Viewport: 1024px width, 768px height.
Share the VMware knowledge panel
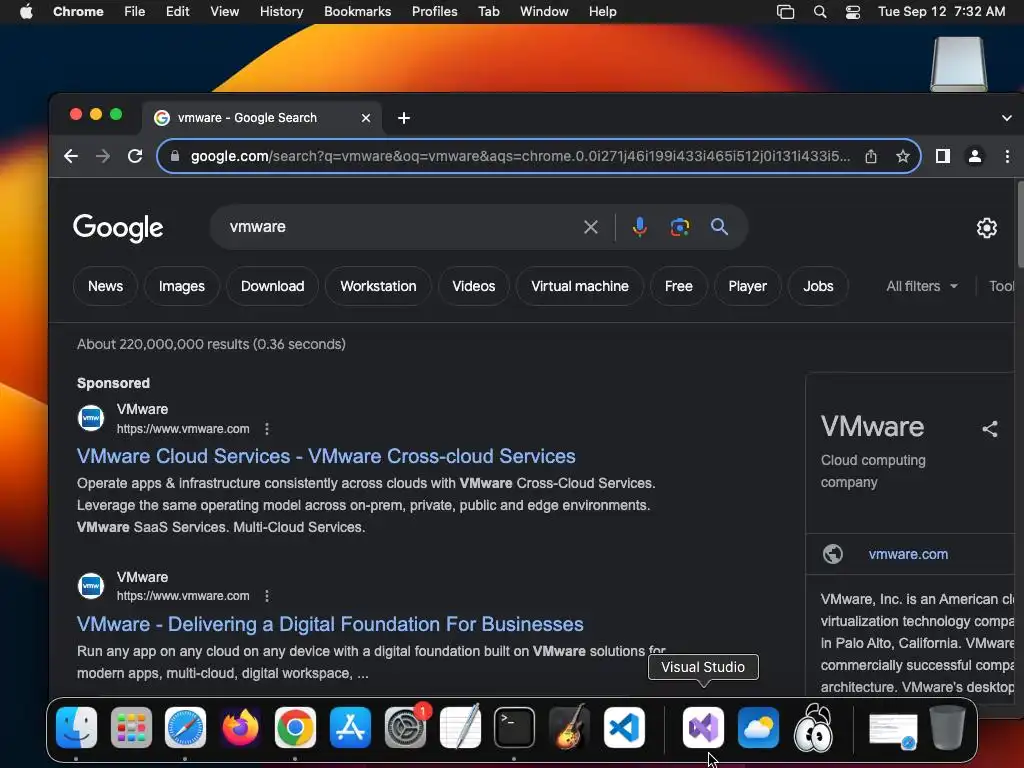pos(989,429)
